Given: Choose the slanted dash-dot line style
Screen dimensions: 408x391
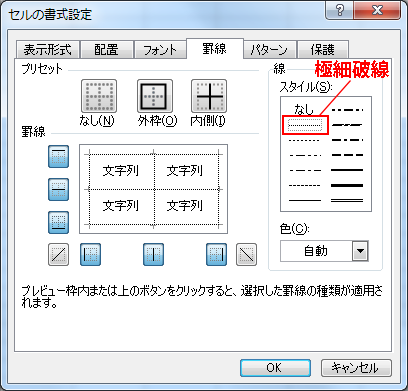Looking at the screenshot, I should pos(347,125).
